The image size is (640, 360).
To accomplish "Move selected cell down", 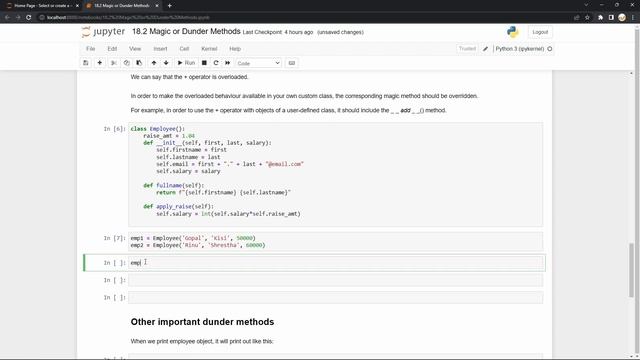I will (166, 63).
